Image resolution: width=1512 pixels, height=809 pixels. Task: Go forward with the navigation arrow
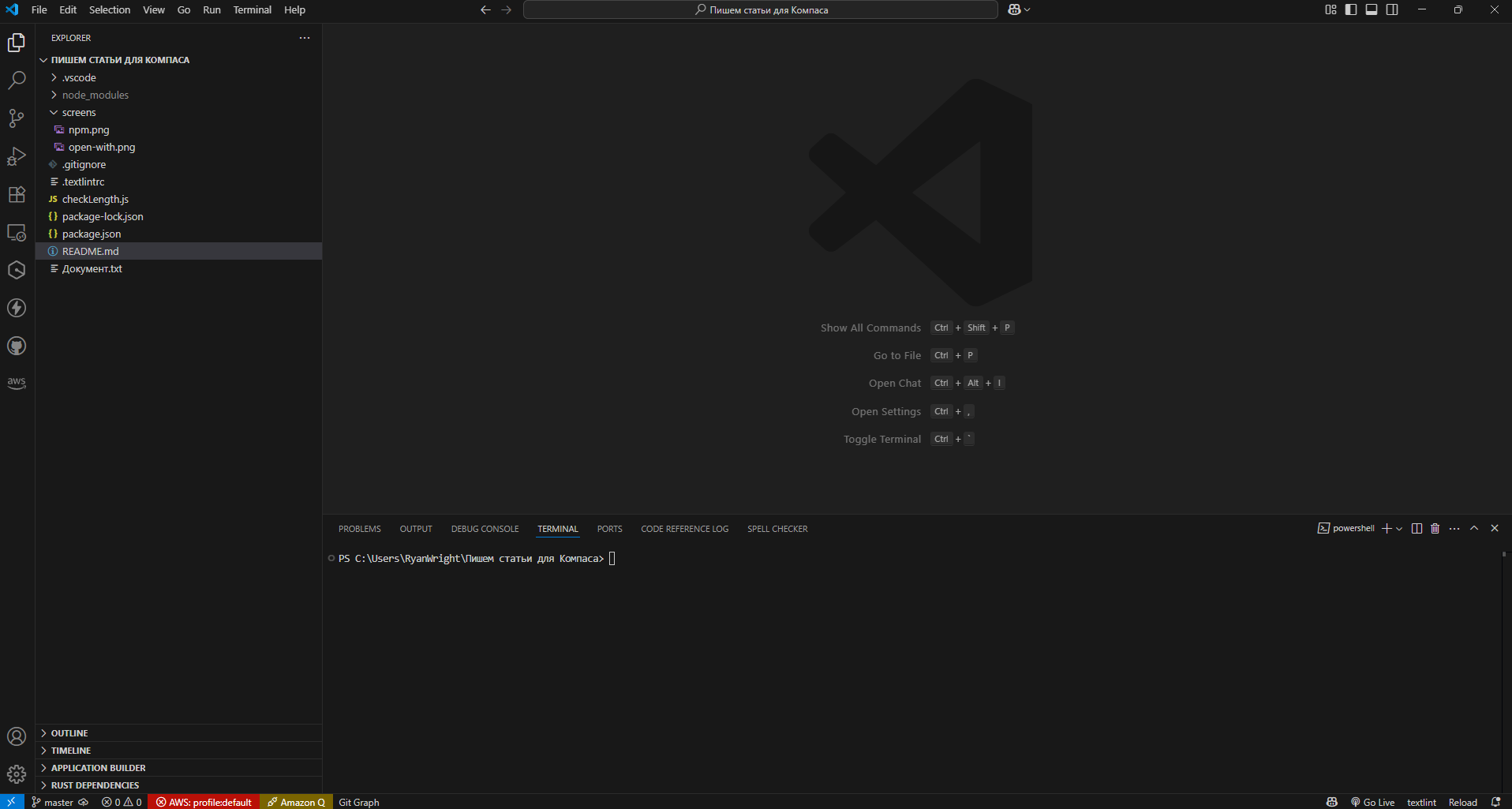coord(507,9)
